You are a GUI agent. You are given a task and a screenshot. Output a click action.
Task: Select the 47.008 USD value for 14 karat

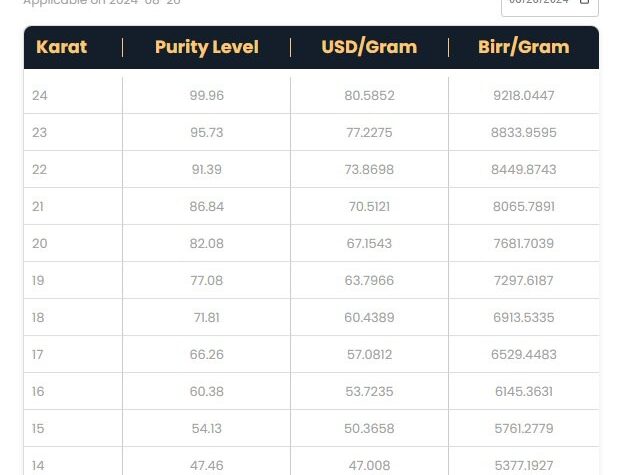coord(369,466)
